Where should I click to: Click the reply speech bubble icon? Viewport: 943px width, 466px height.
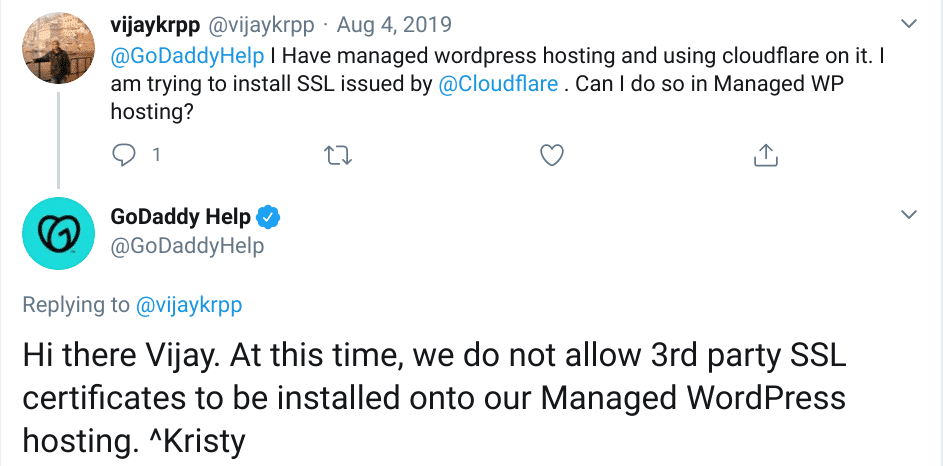[x=123, y=155]
